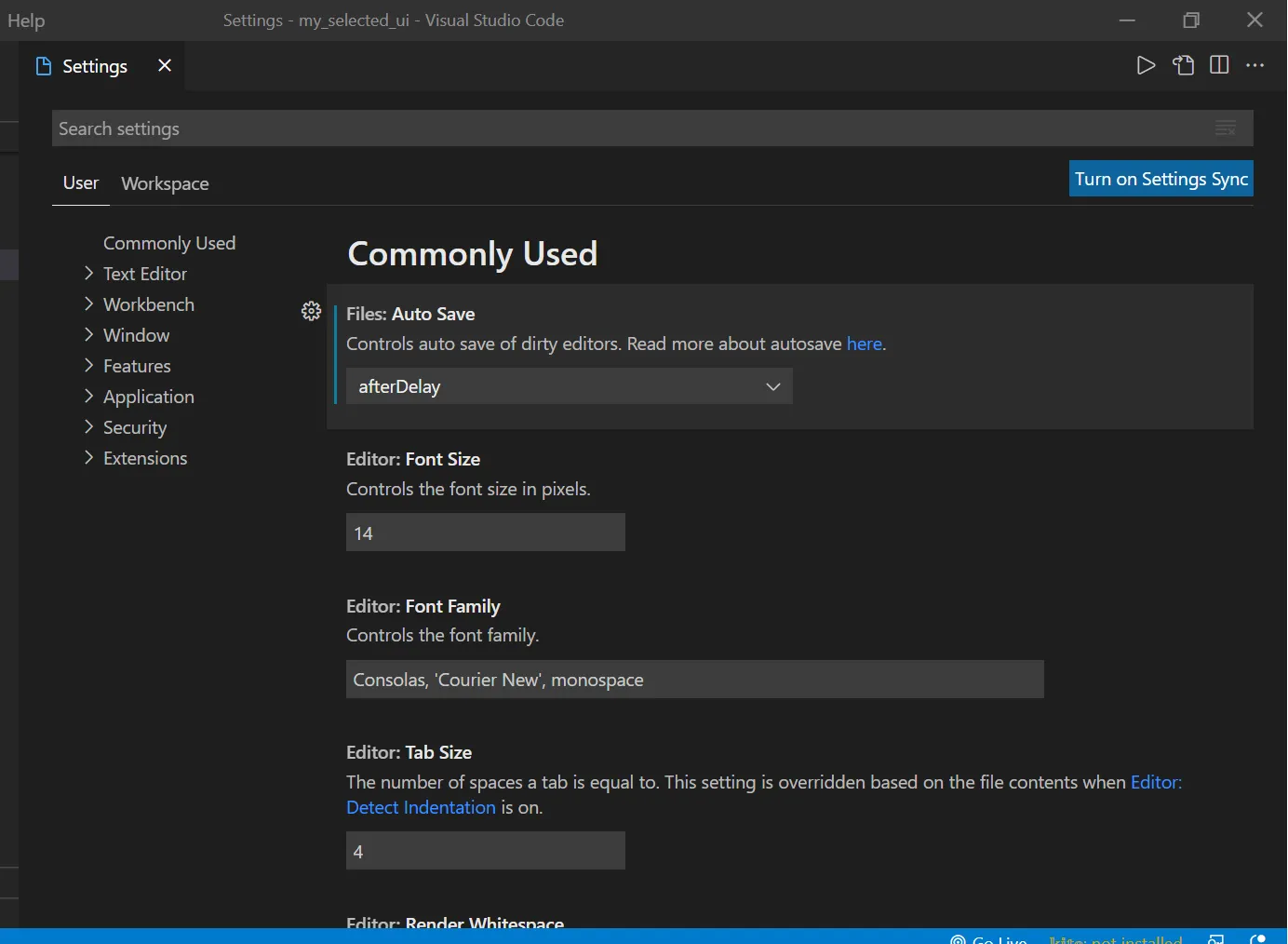This screenshot has height=944, width=1288.
Task: Open Settings (JSON) via the file icon
Action: 1183,65
